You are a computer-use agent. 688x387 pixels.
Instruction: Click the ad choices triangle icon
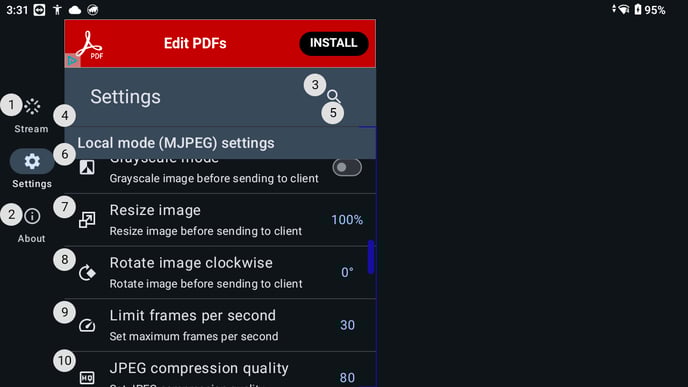pyautogui.click(x=72, y=61)
